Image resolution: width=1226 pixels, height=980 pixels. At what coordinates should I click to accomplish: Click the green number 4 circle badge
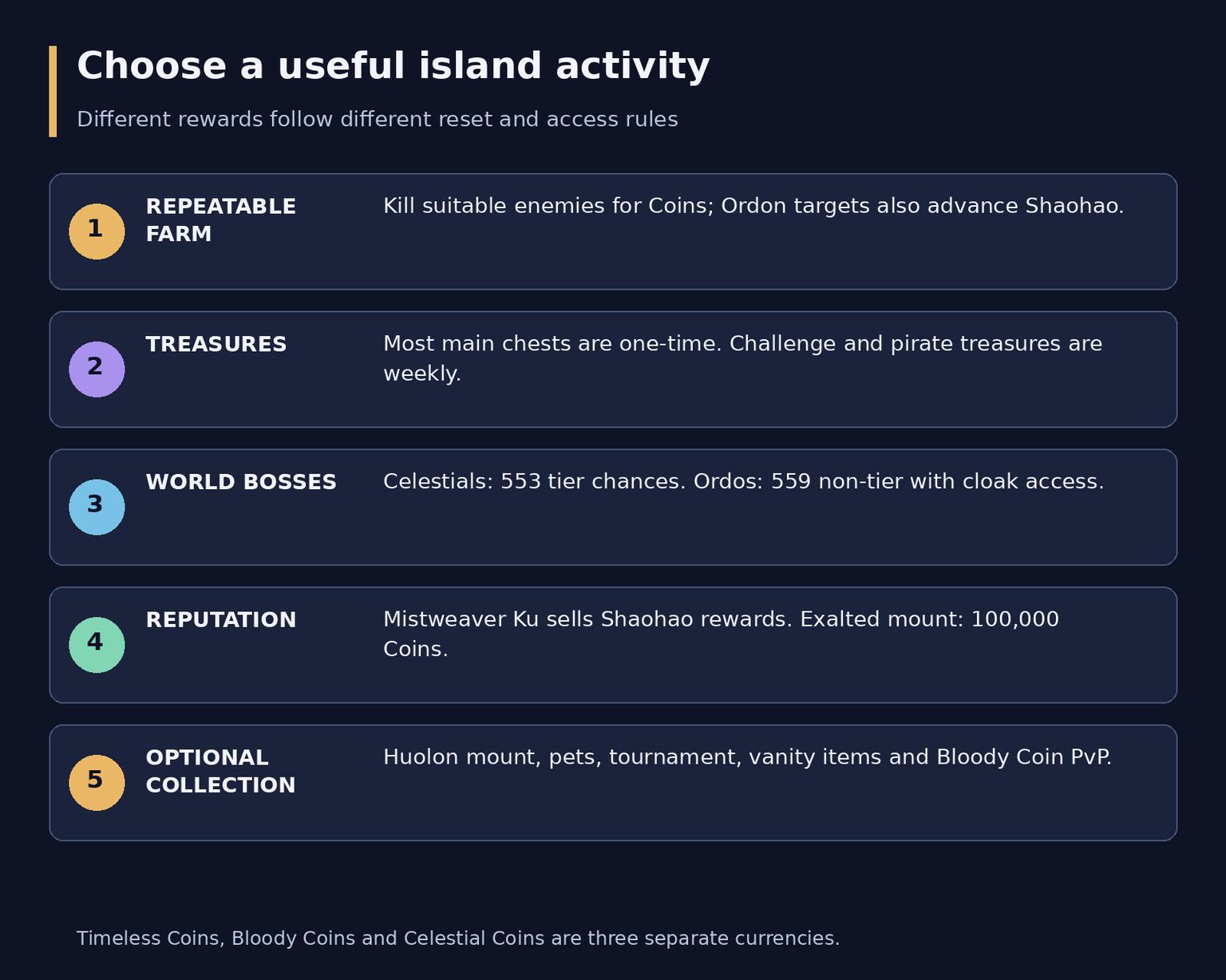97,645
